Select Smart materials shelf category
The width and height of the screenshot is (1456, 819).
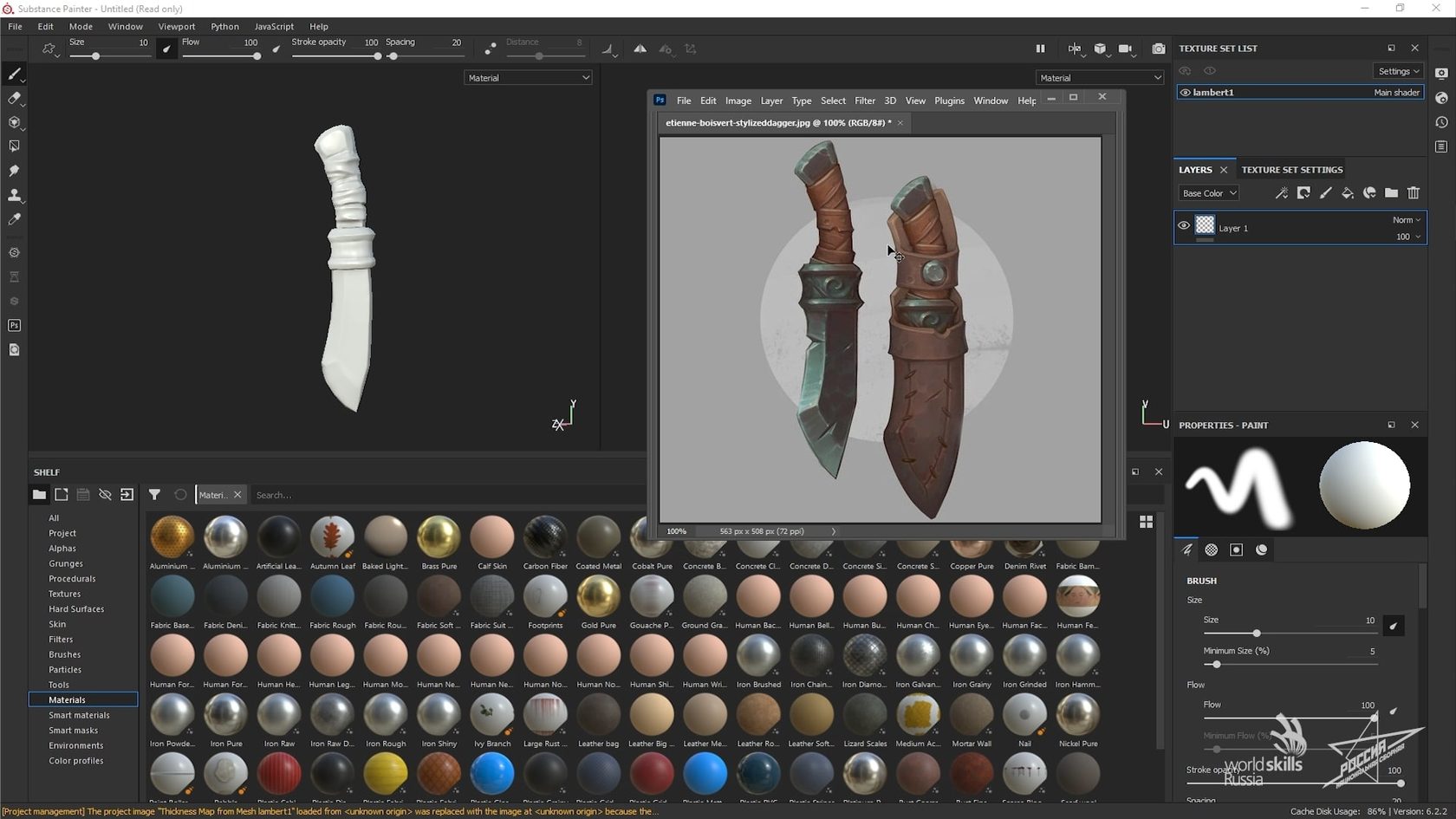pyautogui.click(x=79, y=715)
